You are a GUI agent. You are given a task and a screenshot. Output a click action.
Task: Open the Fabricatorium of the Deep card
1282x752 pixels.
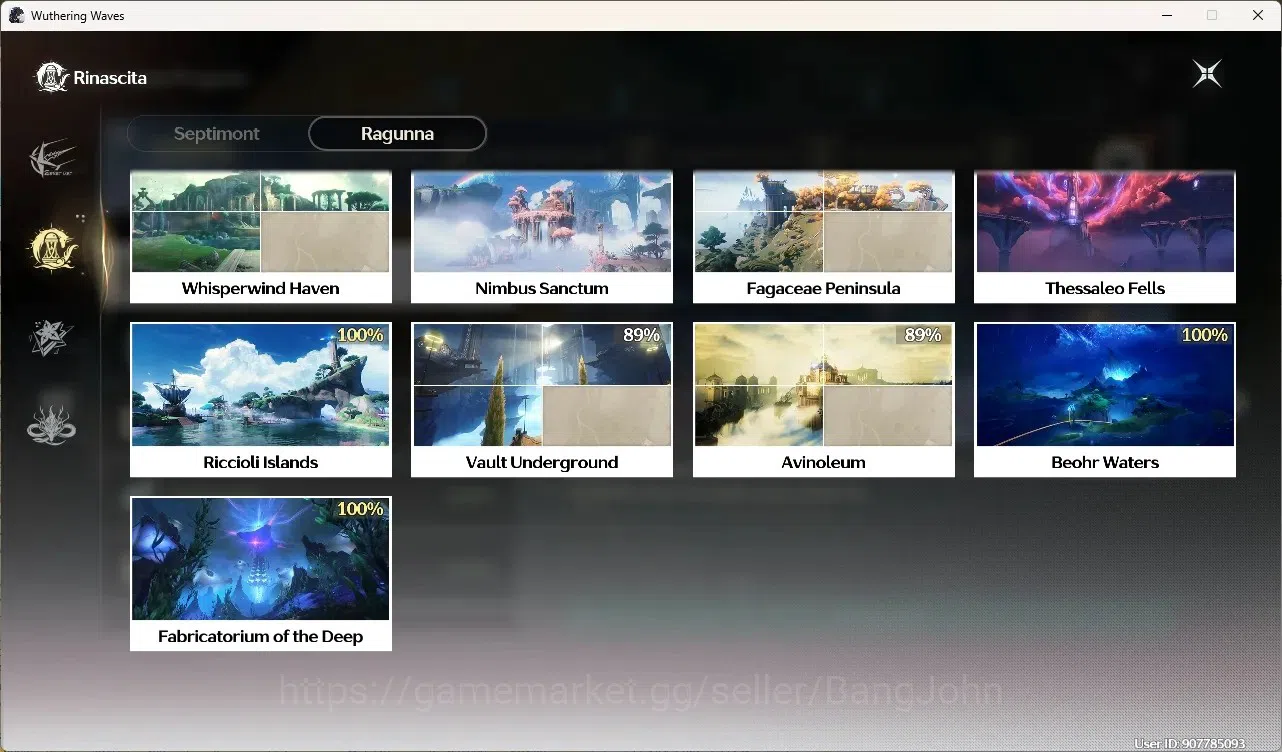pos(261,574)
